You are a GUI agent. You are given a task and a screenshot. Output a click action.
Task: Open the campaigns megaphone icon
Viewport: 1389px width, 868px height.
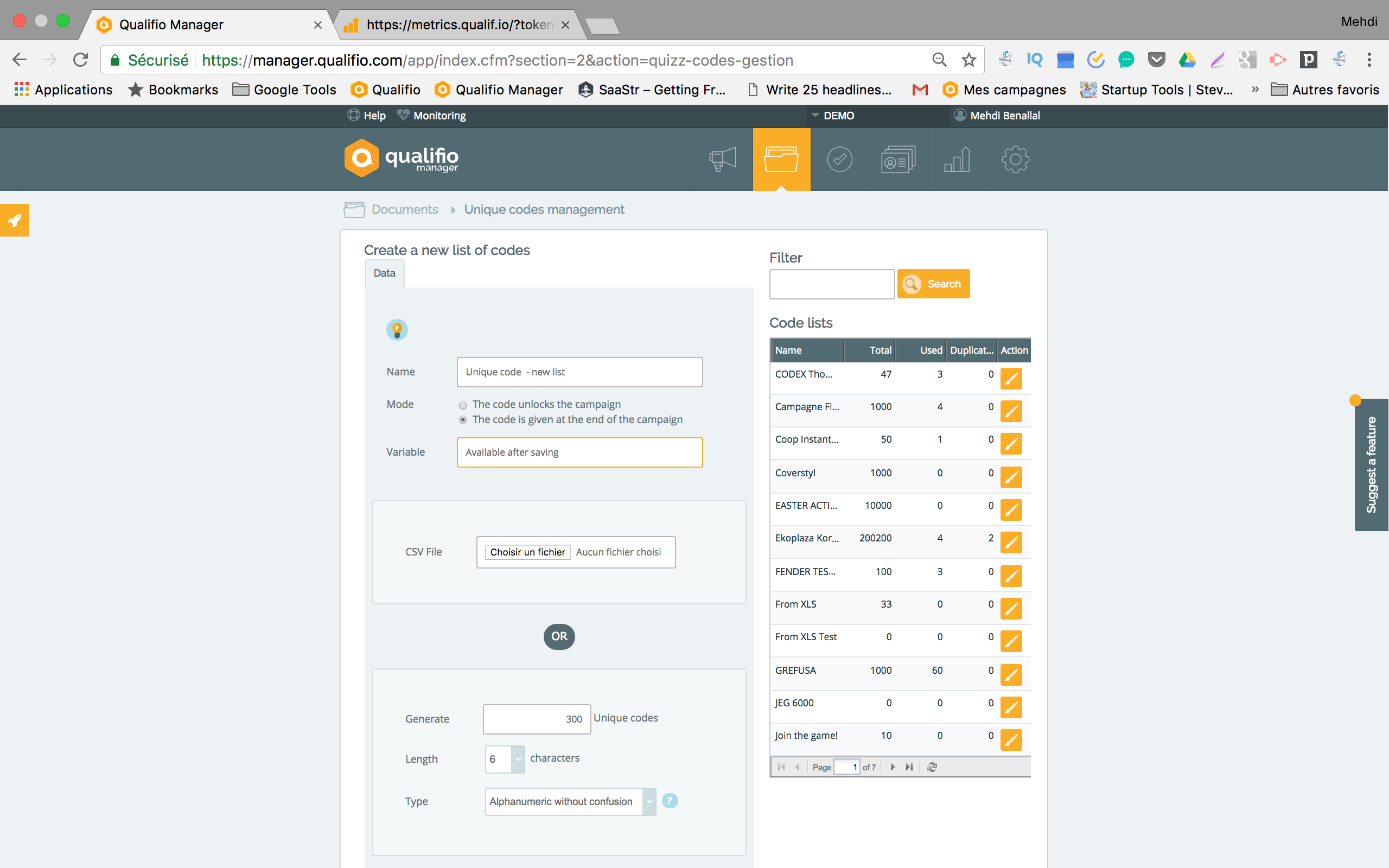point(722,159)
